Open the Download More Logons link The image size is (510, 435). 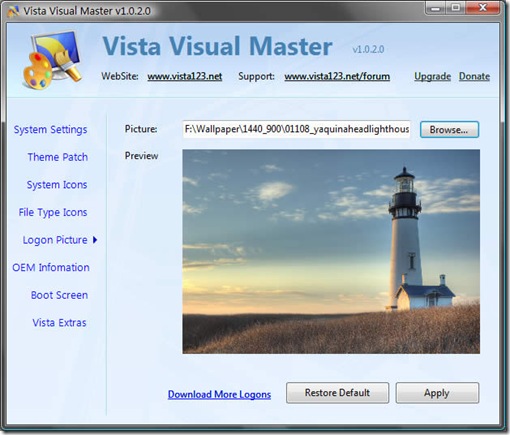click(219, 394)
